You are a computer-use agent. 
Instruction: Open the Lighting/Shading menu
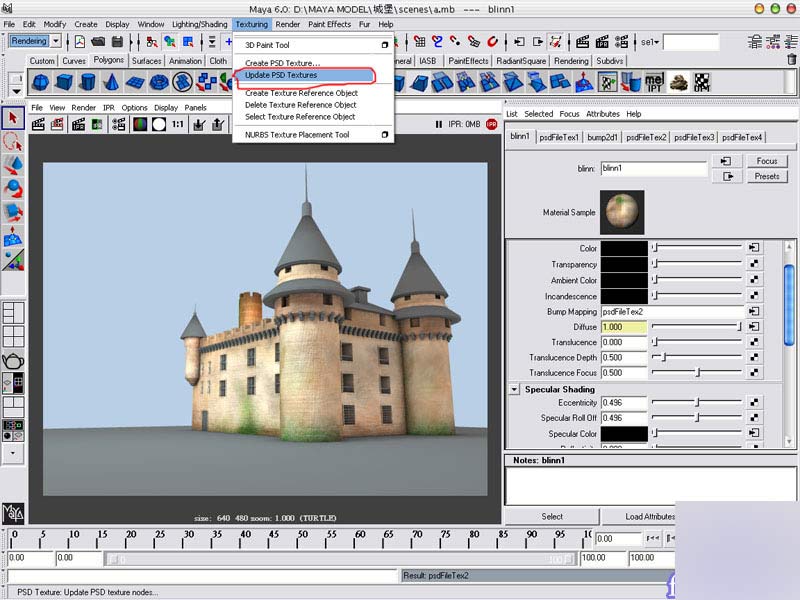(x=199, y=24)
